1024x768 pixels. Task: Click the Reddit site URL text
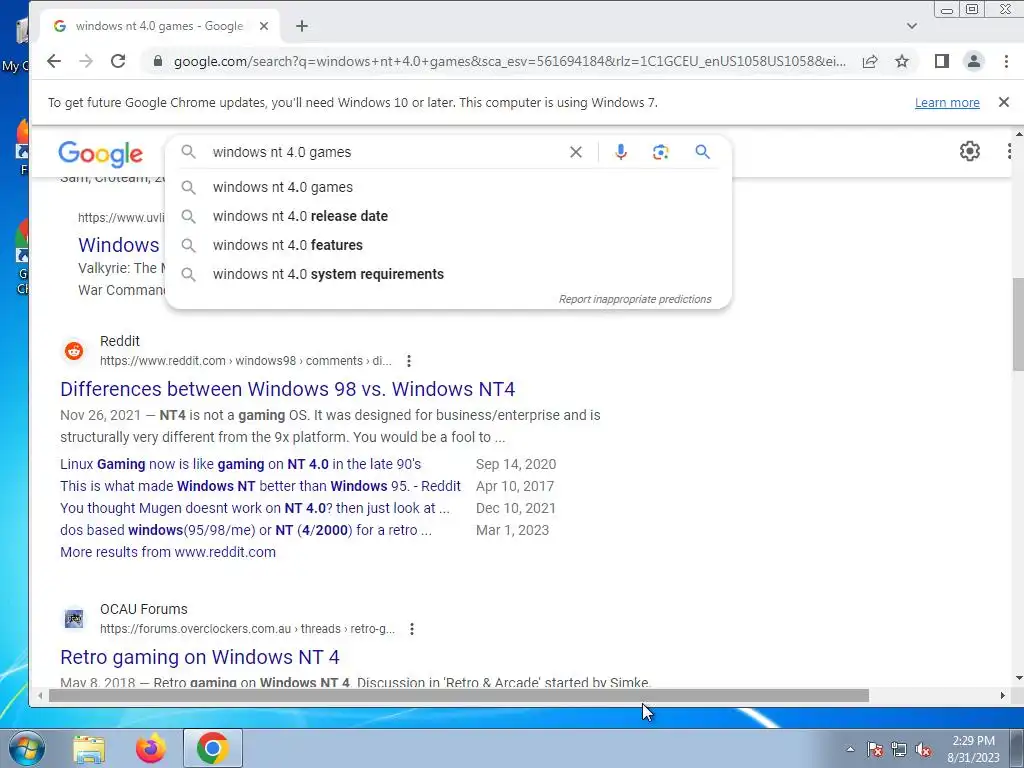(x=246, y=360)
